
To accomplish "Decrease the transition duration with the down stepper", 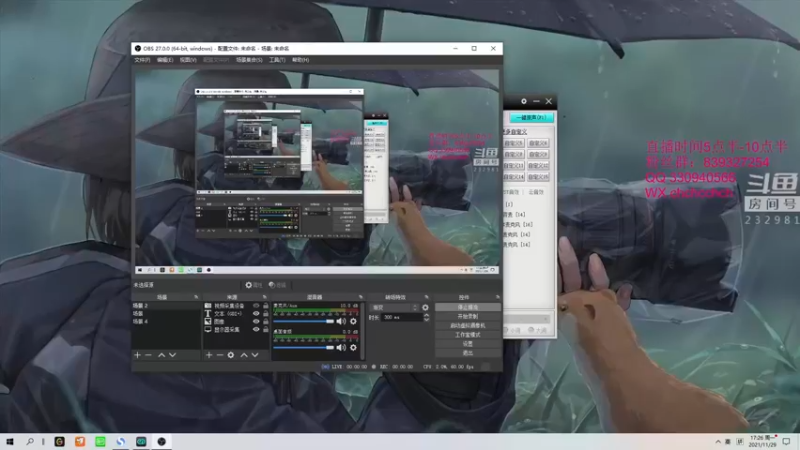I will tap(427, 319).
